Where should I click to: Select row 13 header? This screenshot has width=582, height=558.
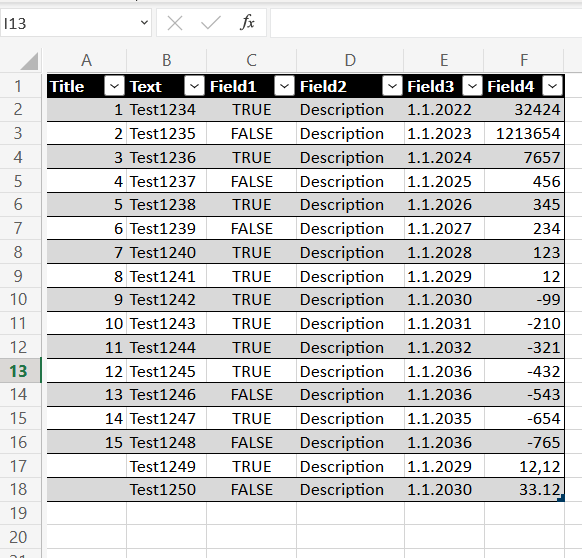(x=19, y=371)
